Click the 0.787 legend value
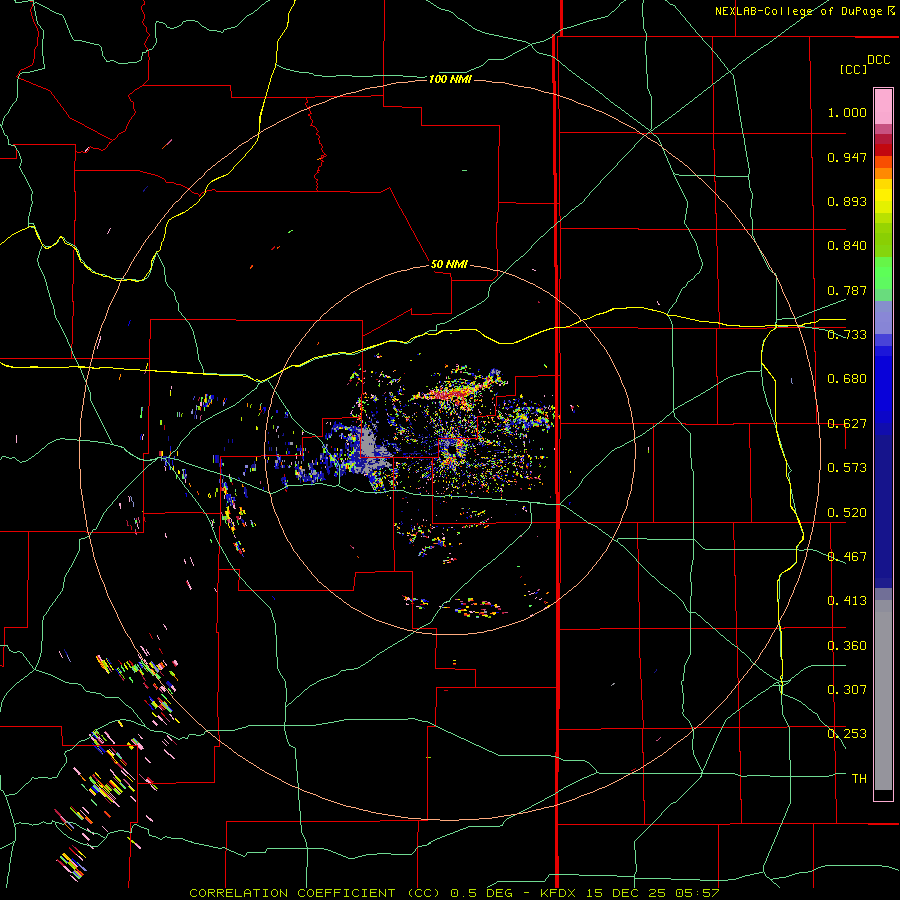900x900 pixels. pyautogui.click(x=847, y=290)
